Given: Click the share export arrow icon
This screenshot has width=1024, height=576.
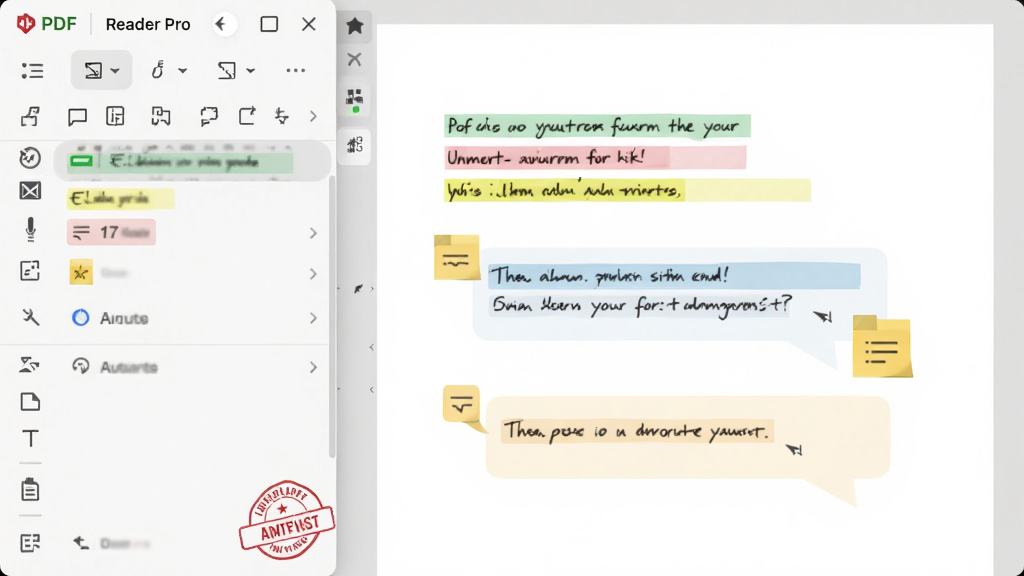Looking at the screenshot, I should click(x=248, y=116).
